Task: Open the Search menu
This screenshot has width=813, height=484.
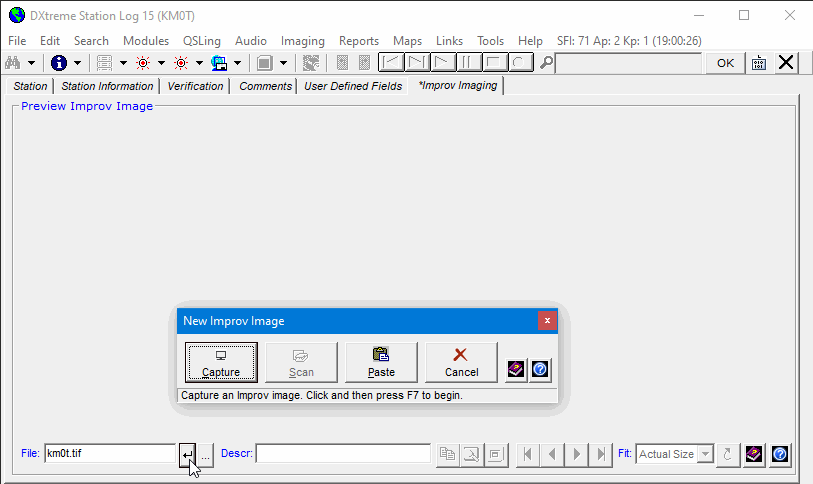Action: pyautogui.click(x=91, y=41)
